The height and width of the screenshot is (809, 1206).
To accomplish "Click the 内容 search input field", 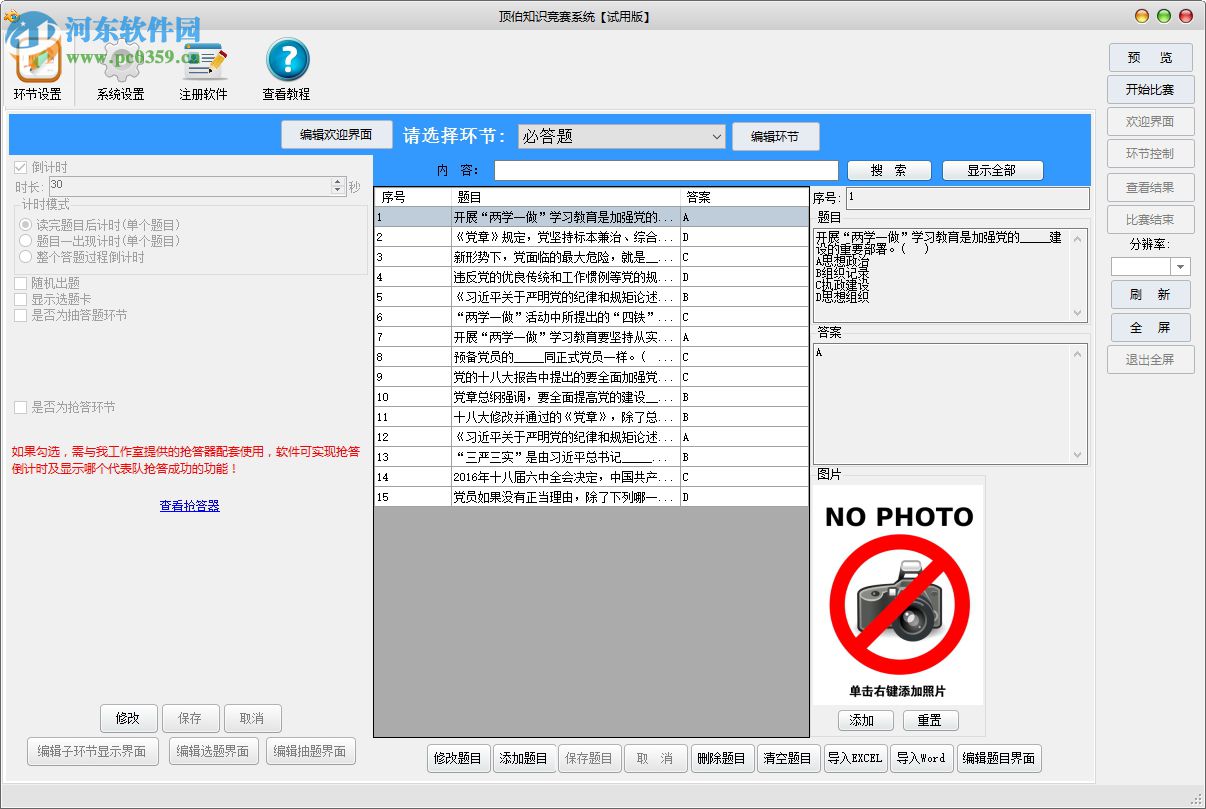I will (665, 169).
